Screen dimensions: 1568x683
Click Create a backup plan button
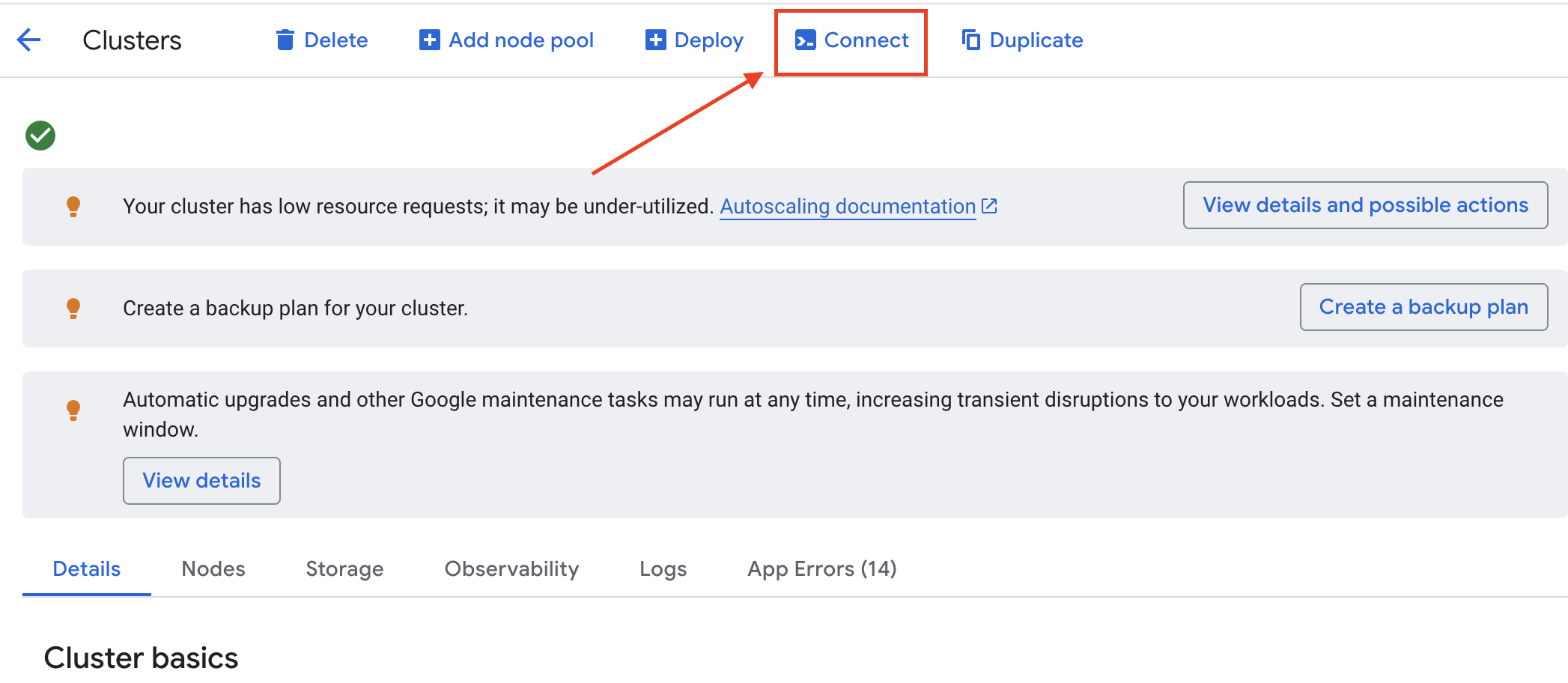point(1423,307)
